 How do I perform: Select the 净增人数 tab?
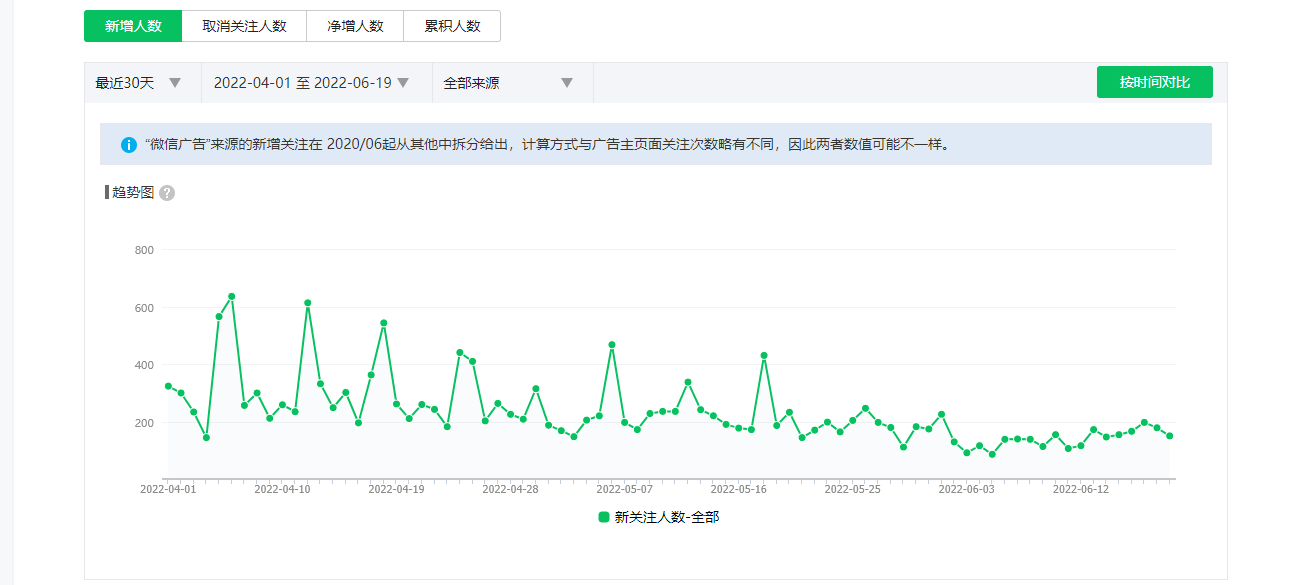tap(355, 27)
